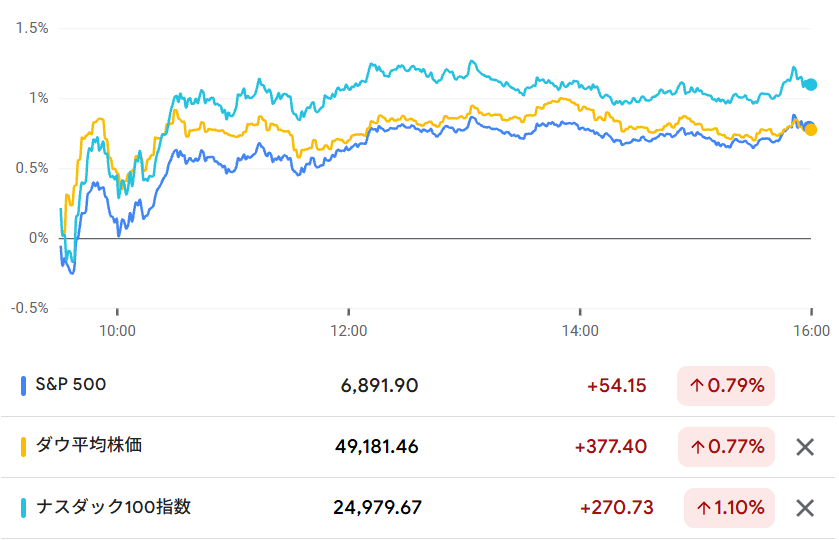Open the S&P 500 index name
839x540 pixels.
(x=70, y=384)
